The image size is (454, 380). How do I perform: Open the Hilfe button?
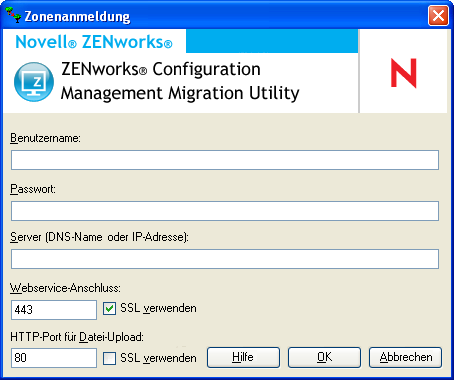click(x=243, y=358)
